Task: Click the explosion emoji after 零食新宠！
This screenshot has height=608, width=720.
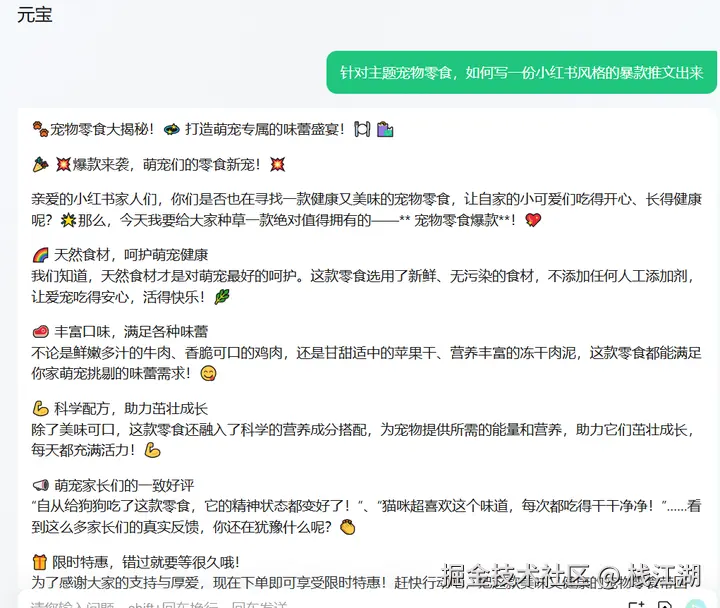Action: click(x=277, y=164)
